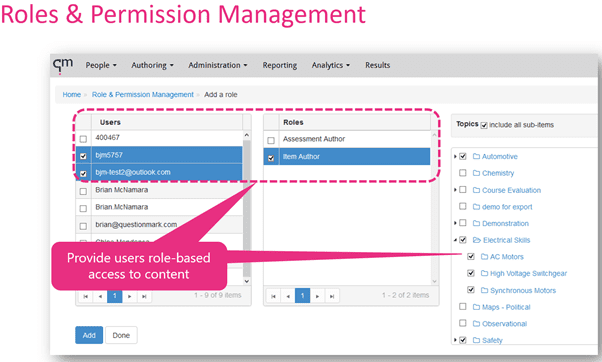This screenshot has width=602, height=362.
Task: Collapse the Electrical Skills node
Action: [x=455, y=240]
